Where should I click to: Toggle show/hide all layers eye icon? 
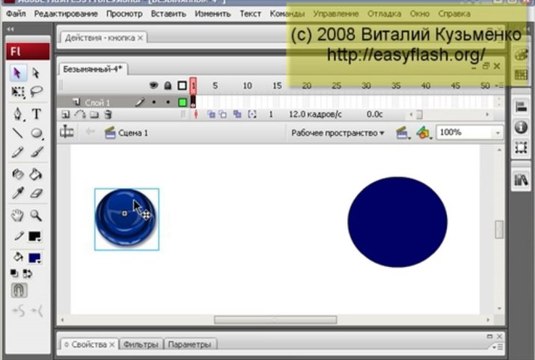(154, 85)
